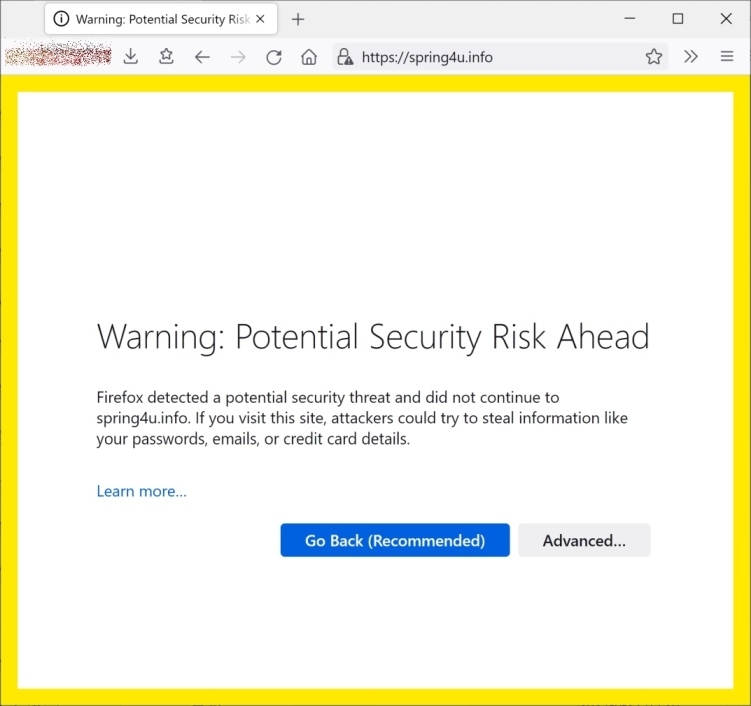Open the Downloads panel icon
This screenshot has width=751, height=706.
pyautogui.click(x=131, y=57)
